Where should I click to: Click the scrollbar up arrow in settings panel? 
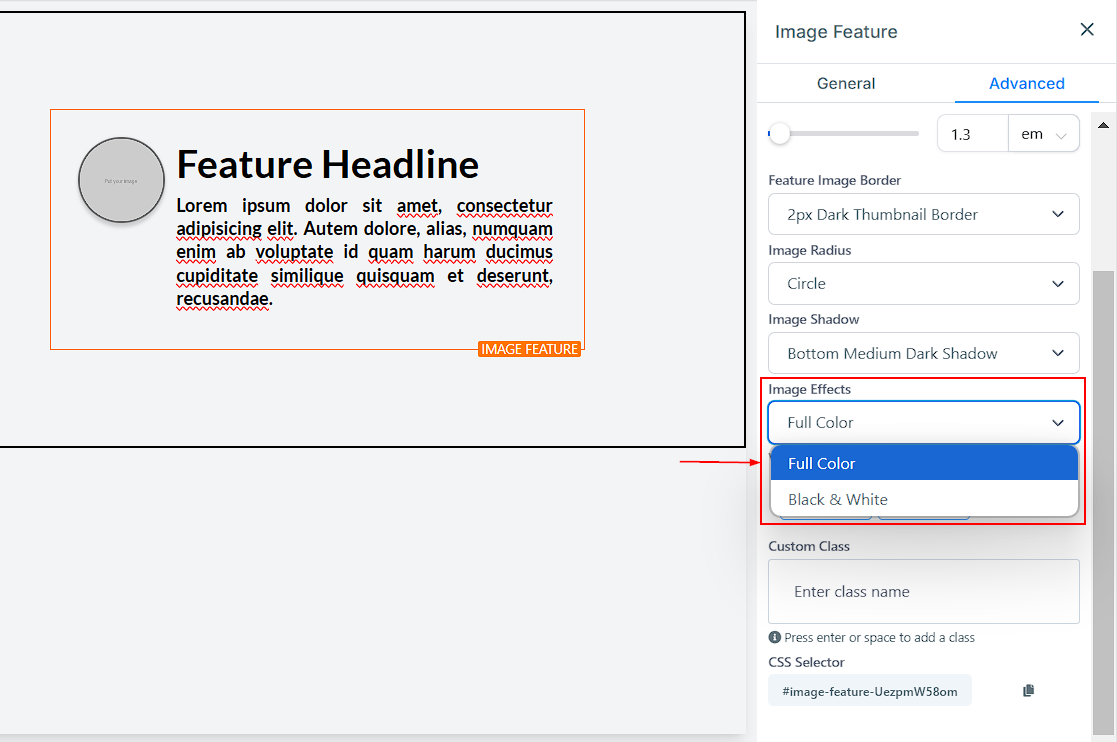(1103, 125)
